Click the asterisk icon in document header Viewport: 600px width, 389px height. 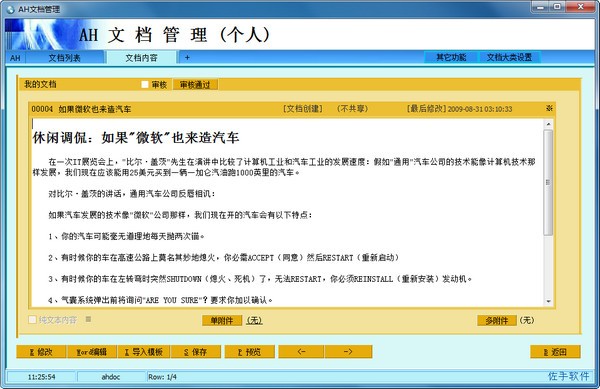(549, 109)
